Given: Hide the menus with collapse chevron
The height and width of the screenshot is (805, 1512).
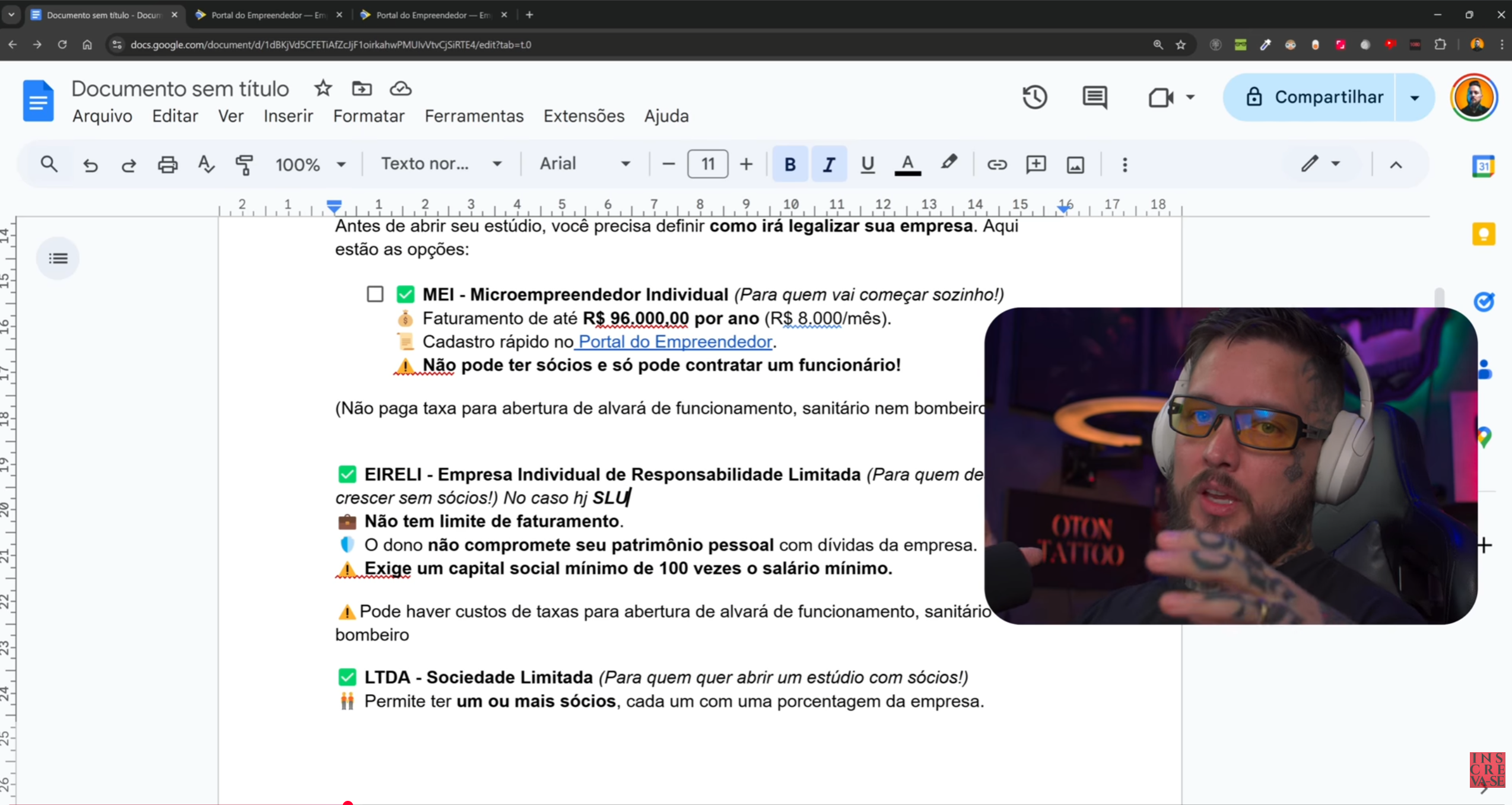Looking at the screenshot, I should pos(1396,164).
